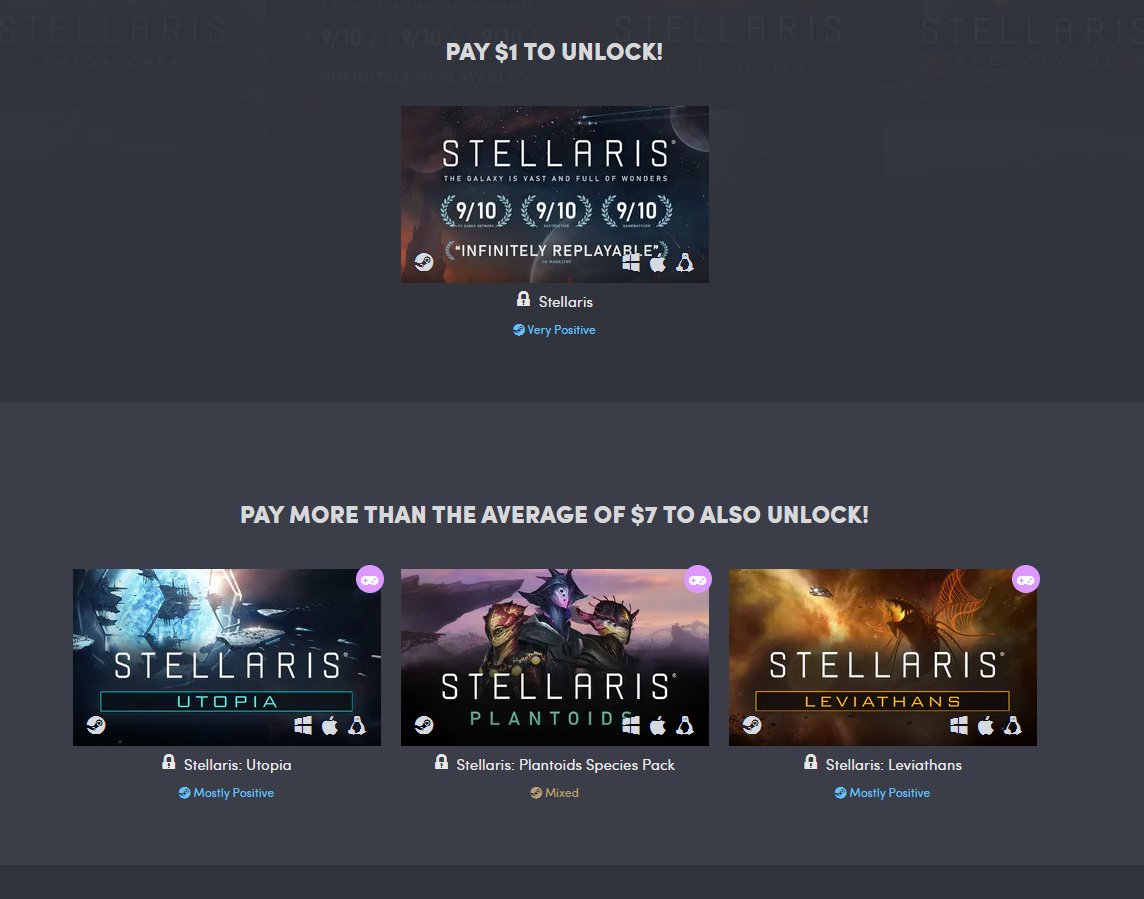Click the Stellaris: Plantoids Species Pack title
The height and width of the screenshot is (899, 1144).
pyautogui.click(x=565, y=765)
